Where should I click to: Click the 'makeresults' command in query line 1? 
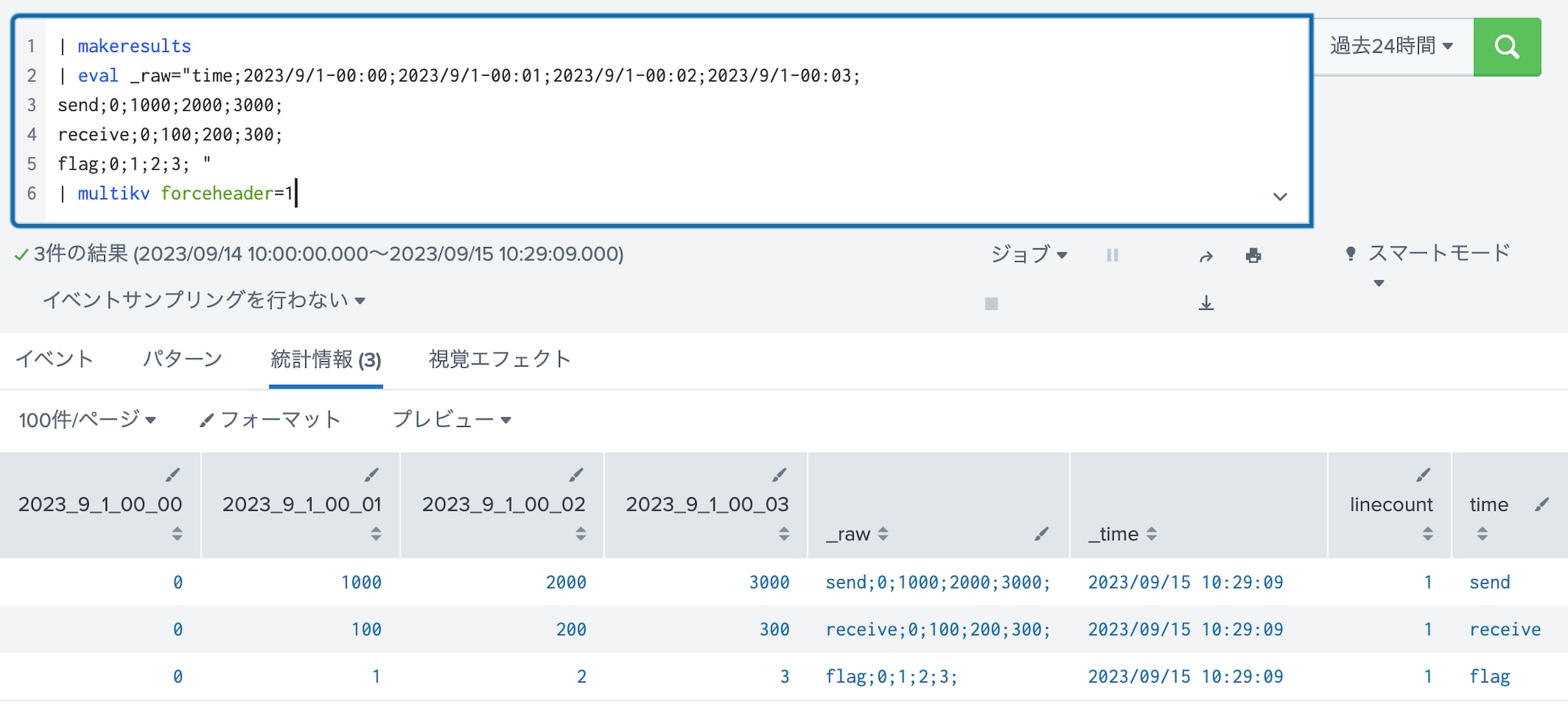(x=134, y=46)
